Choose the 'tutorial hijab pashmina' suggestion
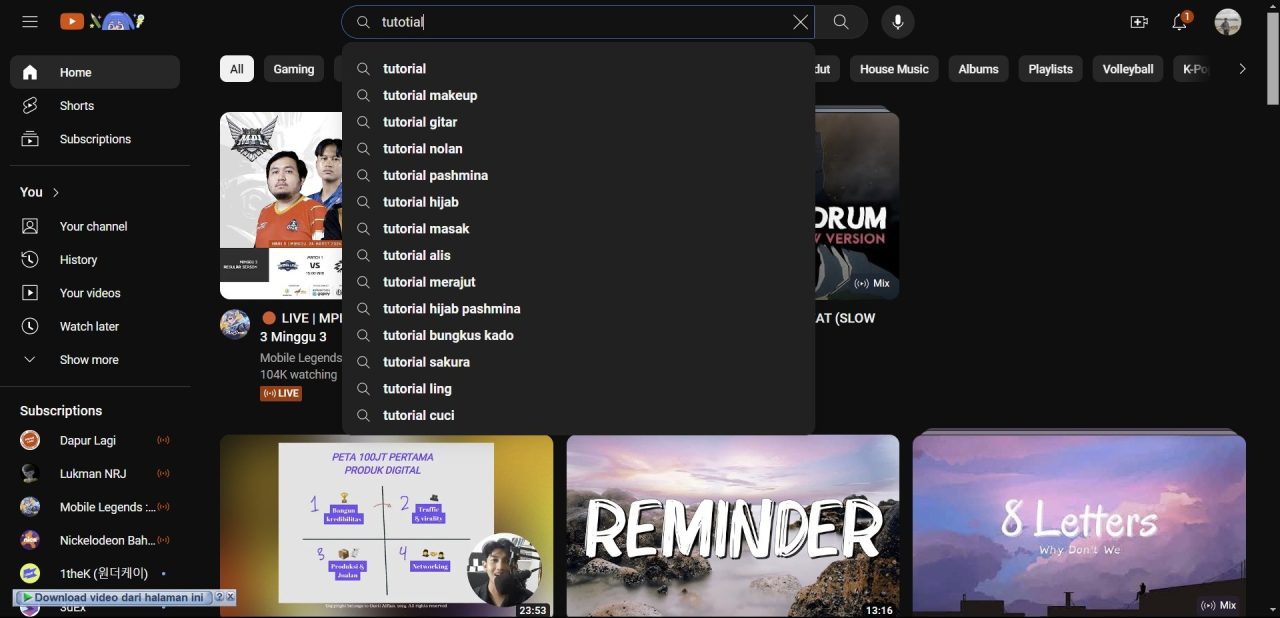This screenshot has width=1280, height=618. coord(451,309)
